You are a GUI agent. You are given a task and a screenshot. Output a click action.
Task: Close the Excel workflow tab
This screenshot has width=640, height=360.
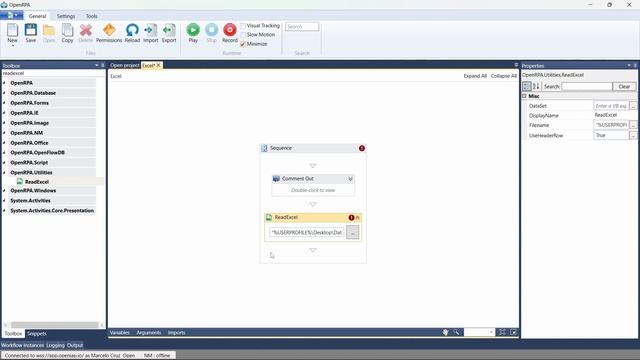[158, 65]
